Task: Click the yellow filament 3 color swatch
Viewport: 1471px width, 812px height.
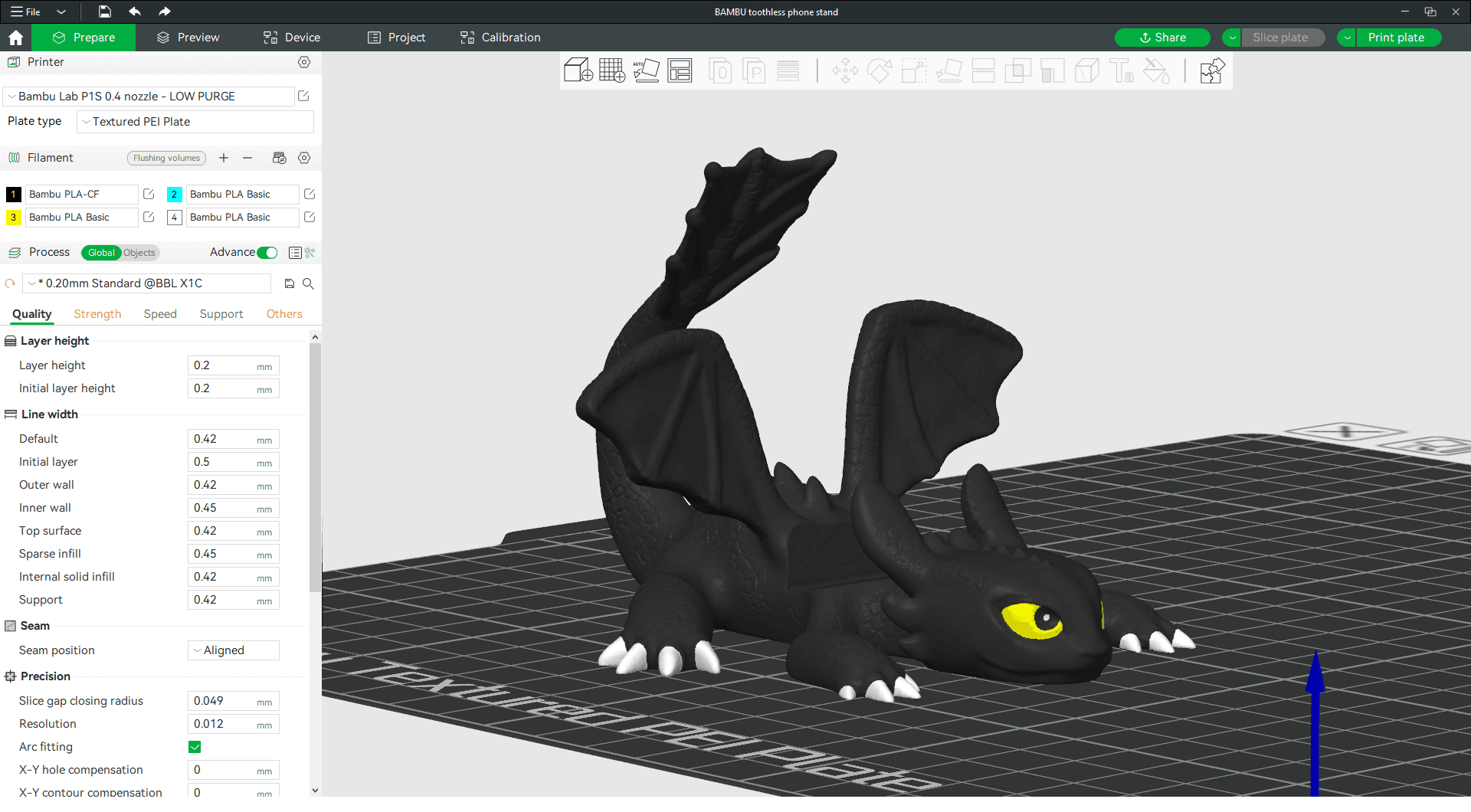Action: click(x=14, y=218)
